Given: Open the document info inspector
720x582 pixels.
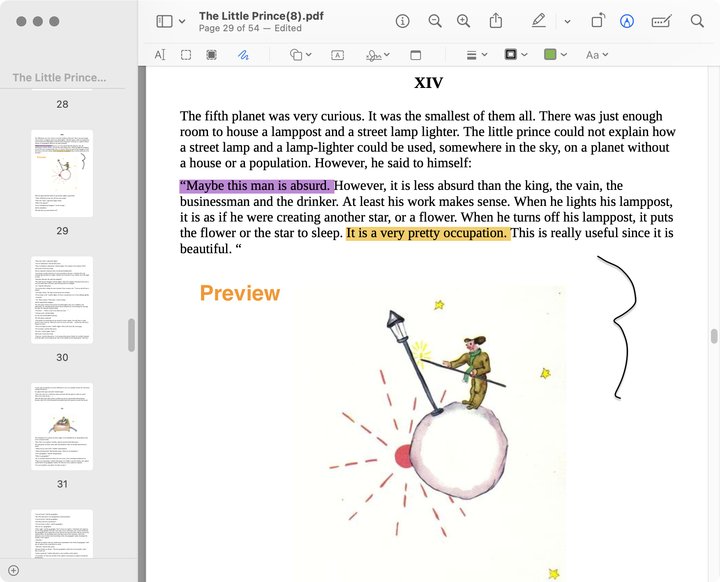Looking at the screenshot, I should click(x=402, y=21).
